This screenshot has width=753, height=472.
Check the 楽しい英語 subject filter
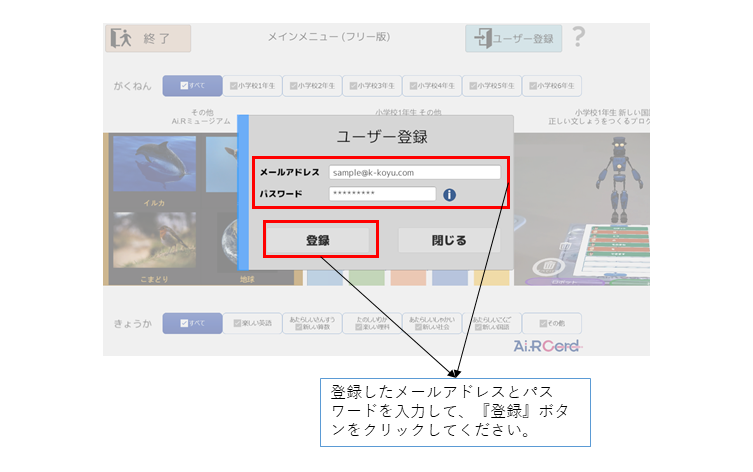(252, 323)
